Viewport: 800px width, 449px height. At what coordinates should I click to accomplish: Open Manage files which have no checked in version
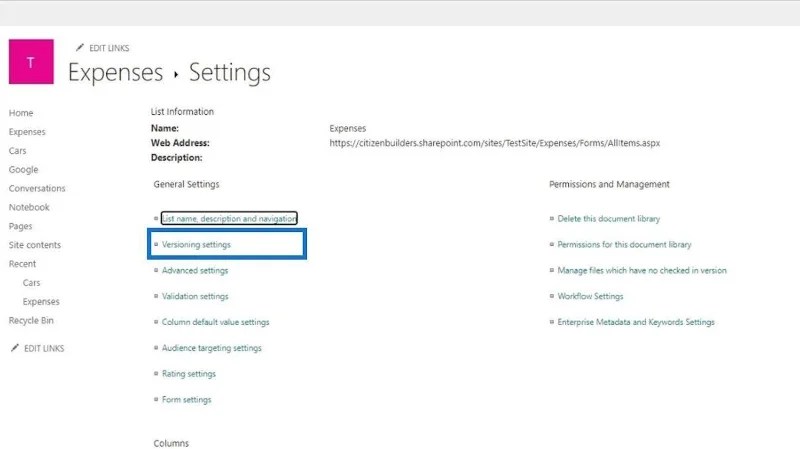(642, 270)
